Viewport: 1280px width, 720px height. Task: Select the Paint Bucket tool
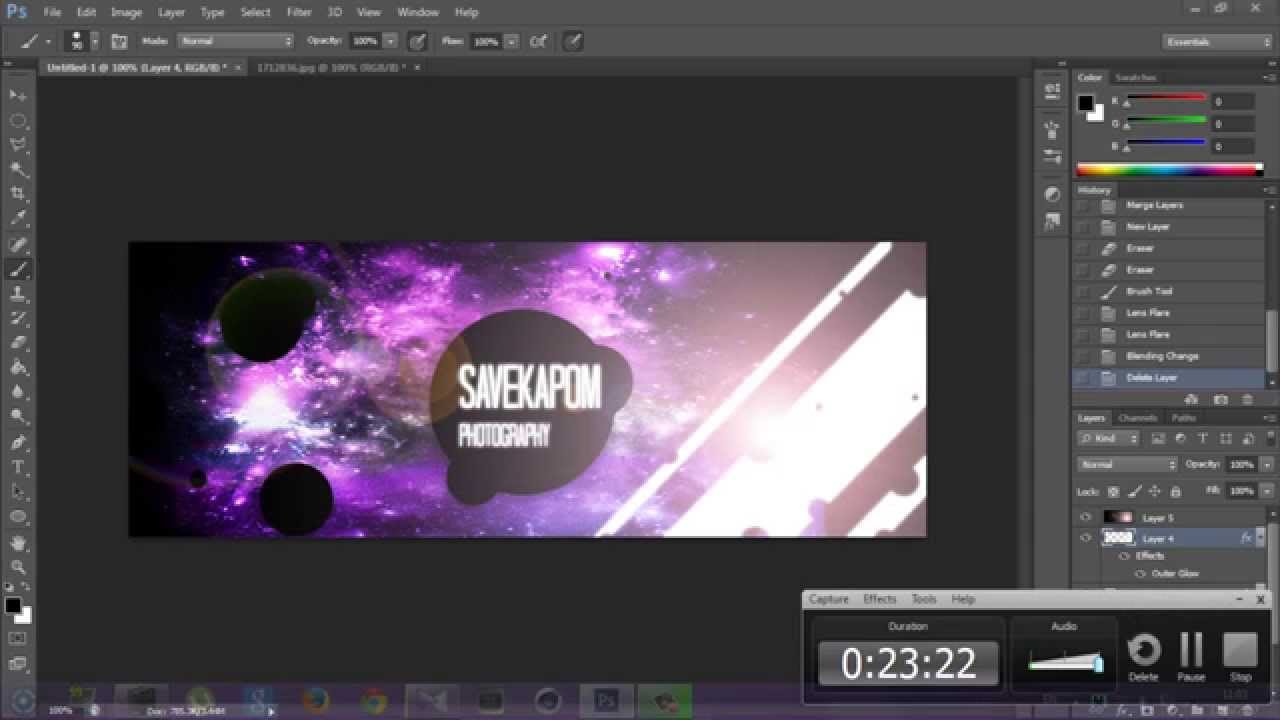point(18,368)
